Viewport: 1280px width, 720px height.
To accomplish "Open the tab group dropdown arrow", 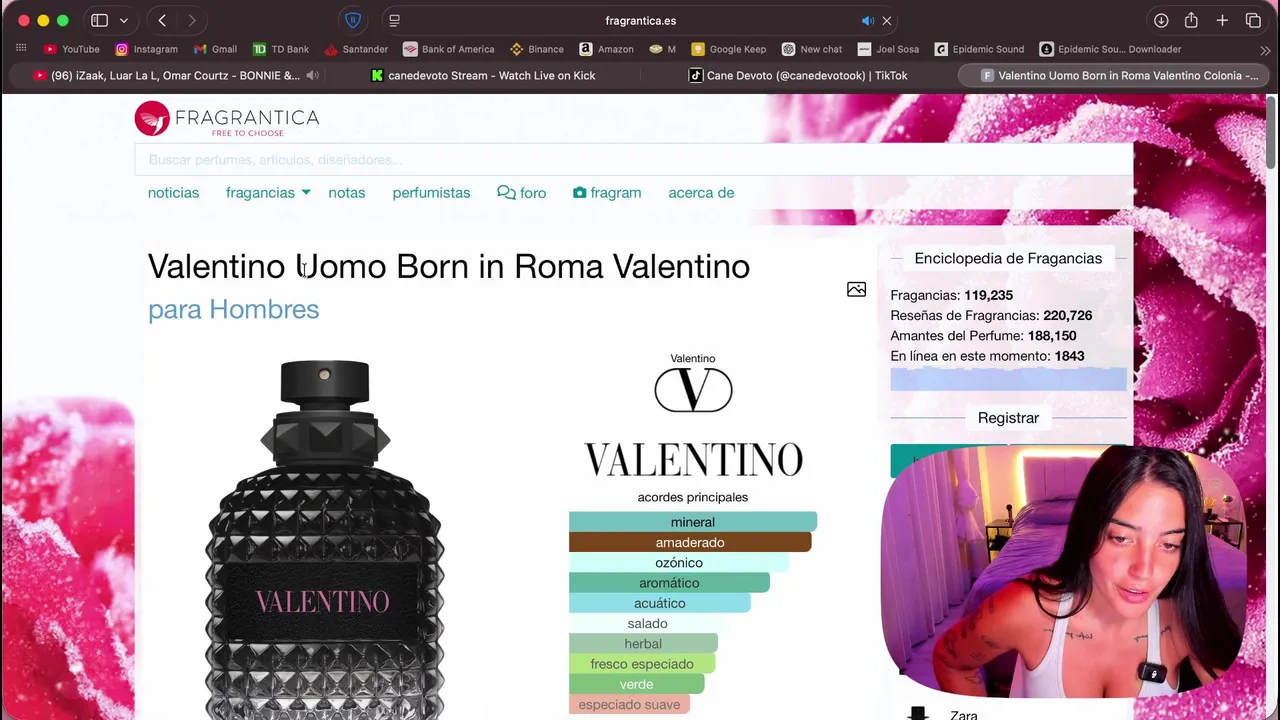I will coord(124,20).
